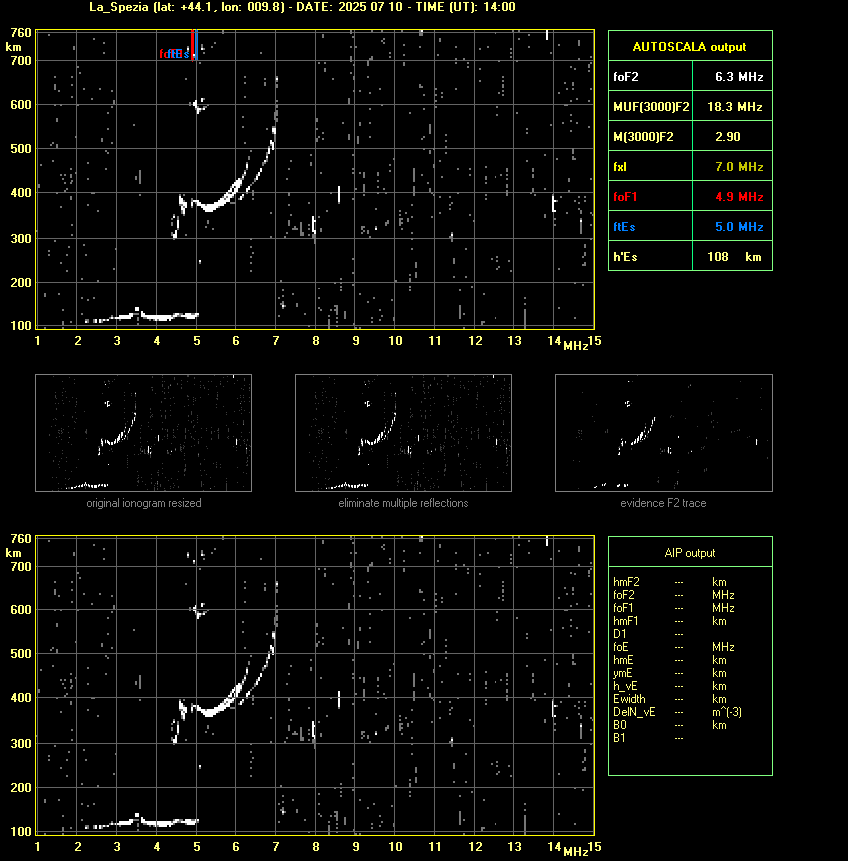
Task: Click the 'evidence F2 trace' caption
Action: [x=663, y=503]
